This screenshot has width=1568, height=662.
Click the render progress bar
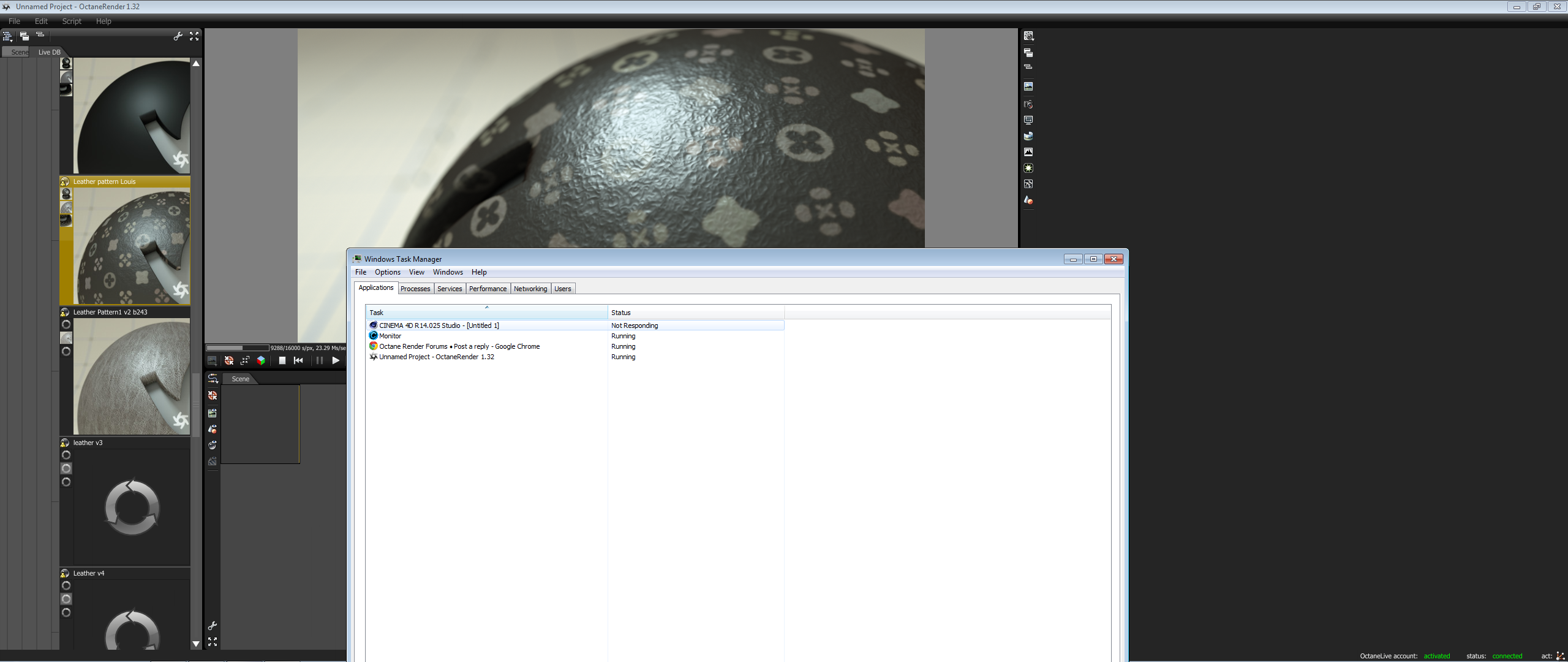pos(238,348)
